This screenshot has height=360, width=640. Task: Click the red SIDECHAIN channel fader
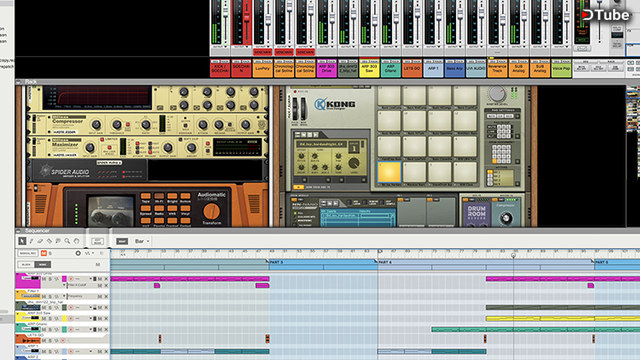[247, 16]
